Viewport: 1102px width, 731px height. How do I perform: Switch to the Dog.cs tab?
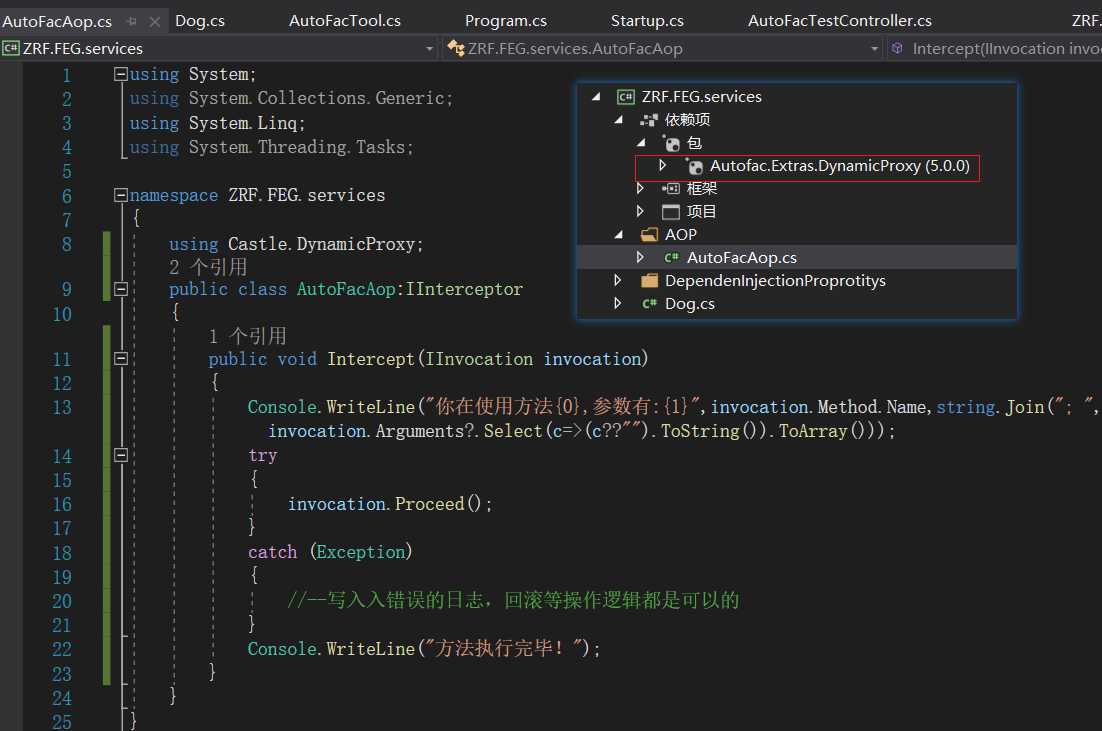tap(200, 21)
